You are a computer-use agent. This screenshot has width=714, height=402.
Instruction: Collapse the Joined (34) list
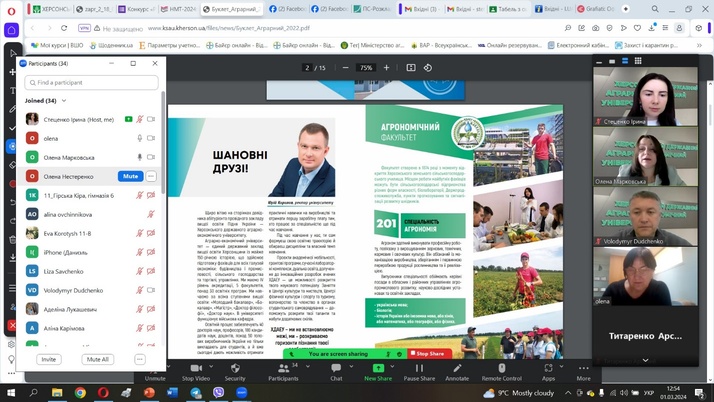tap(64, 101)
